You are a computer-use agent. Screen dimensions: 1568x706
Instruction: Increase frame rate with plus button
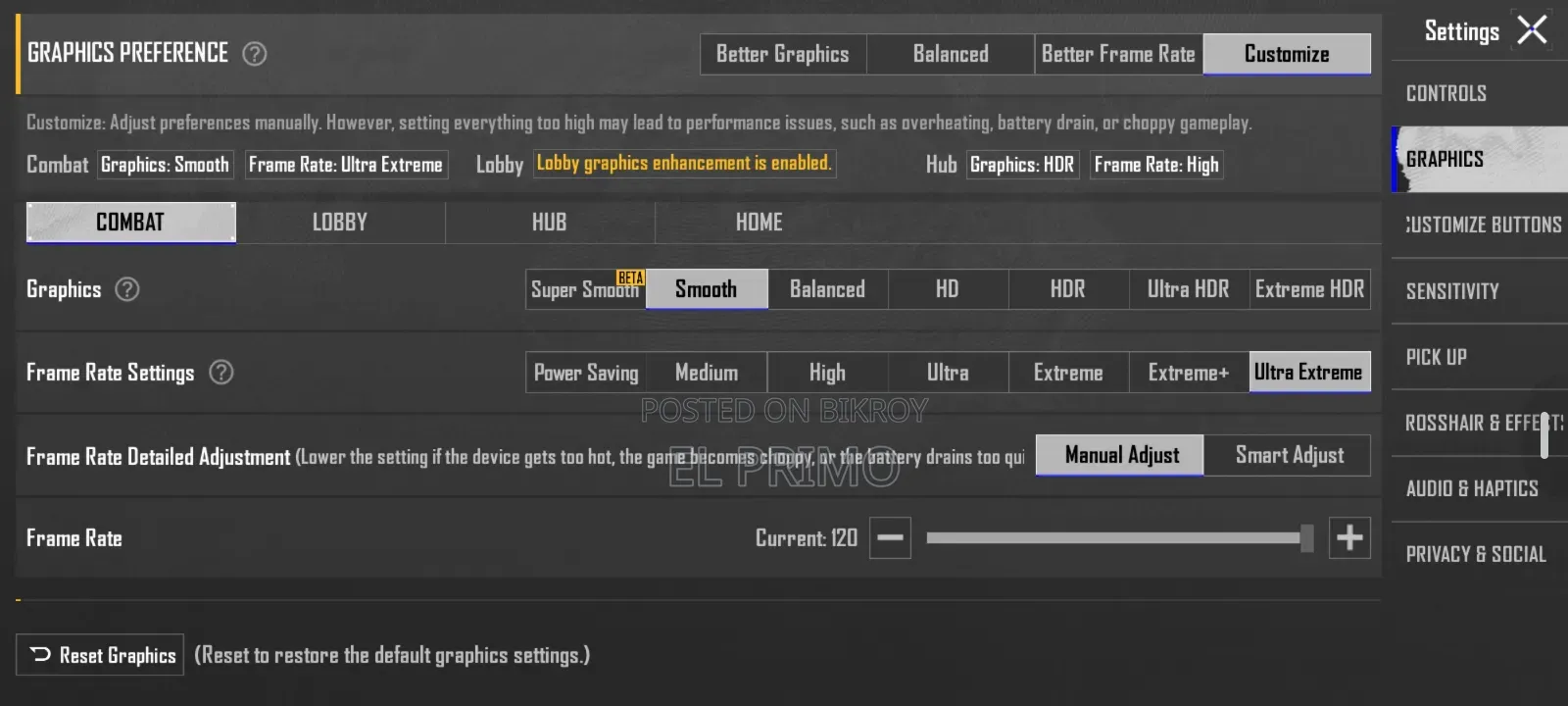(1349, 537)
